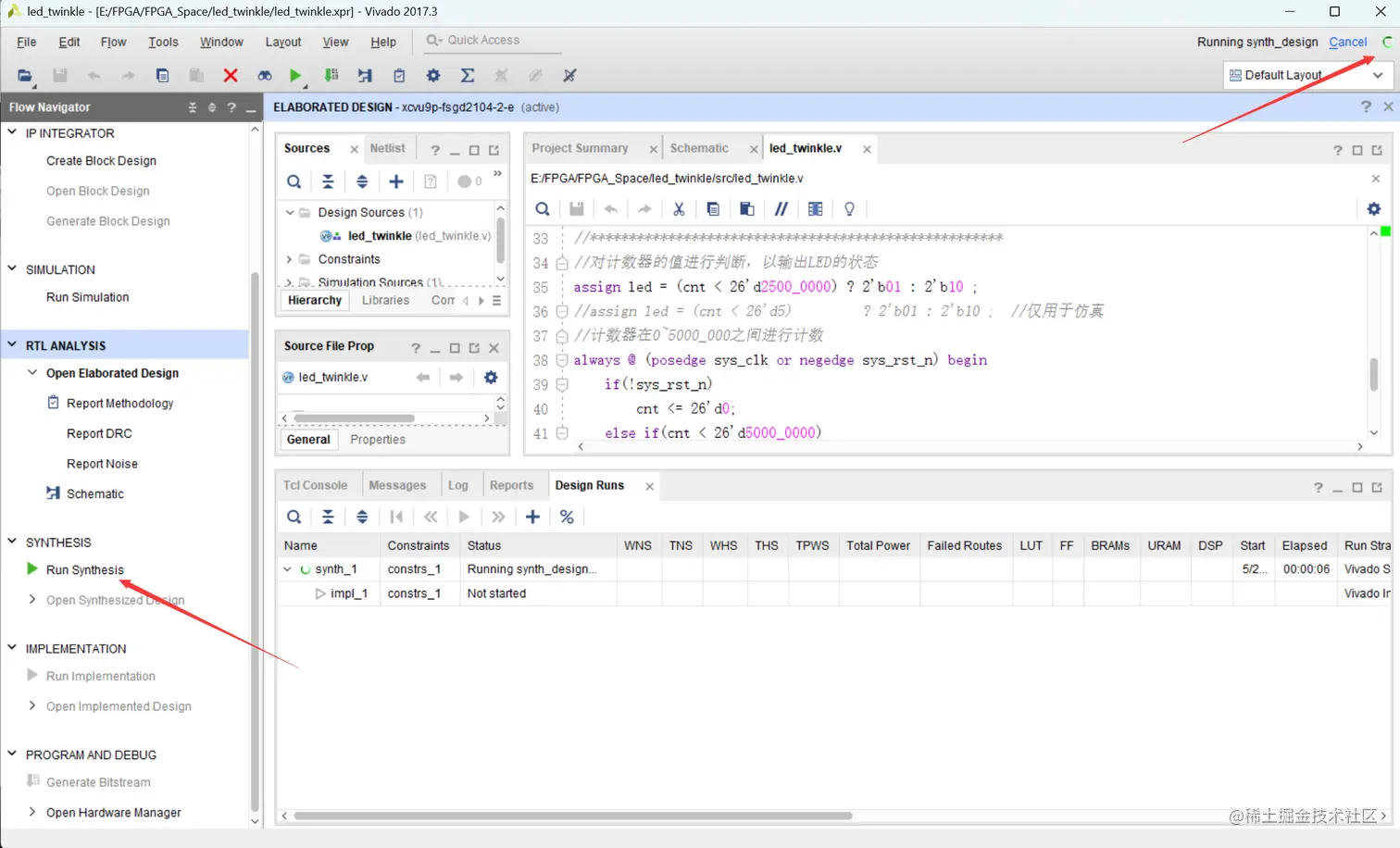This screenshot has height=848, width=1400.
Task: Collapse Design Sources tree node
Action: tap(290, 212)
